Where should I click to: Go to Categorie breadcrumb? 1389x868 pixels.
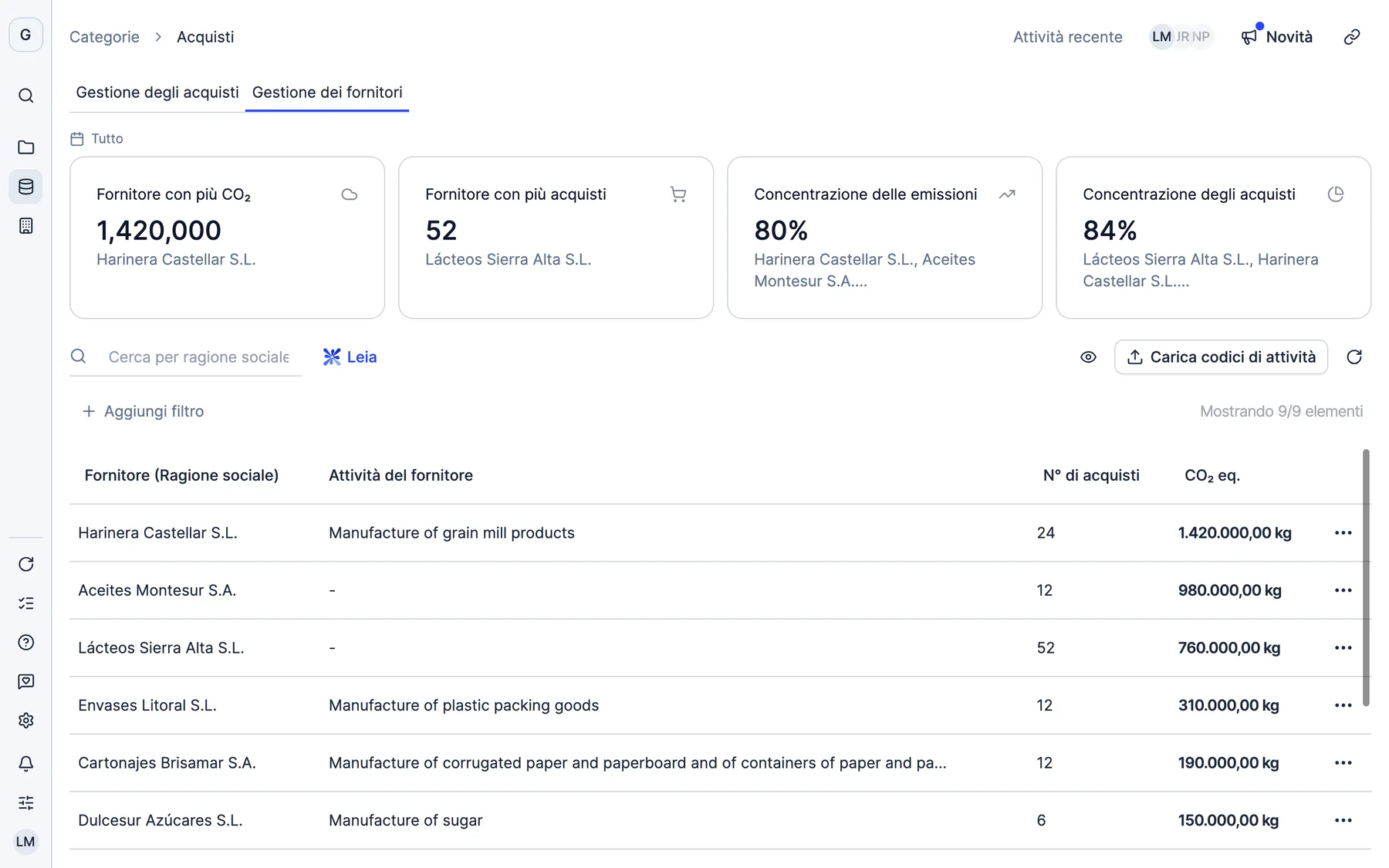tap(104, 37)
